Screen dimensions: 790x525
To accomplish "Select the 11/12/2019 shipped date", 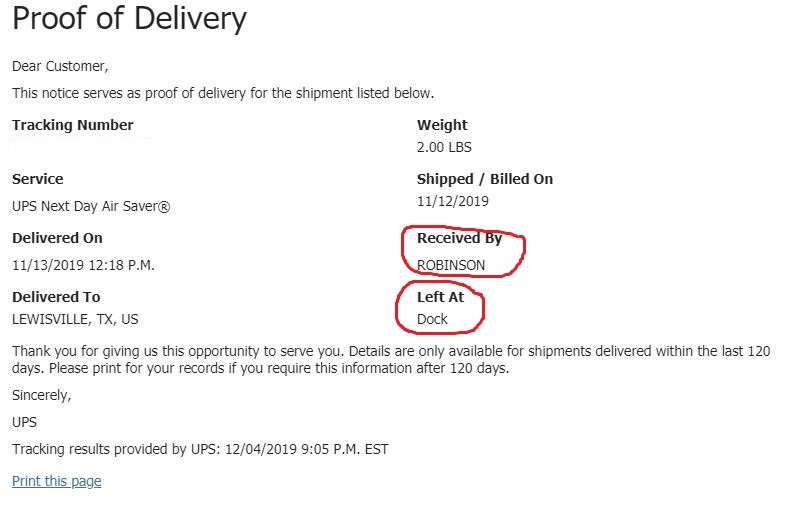I will [452, 201].
